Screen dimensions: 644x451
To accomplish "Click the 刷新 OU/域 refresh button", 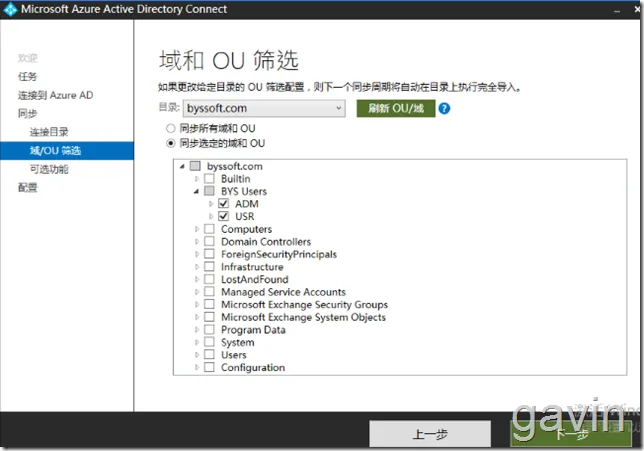I will click(x=396, y=108).
